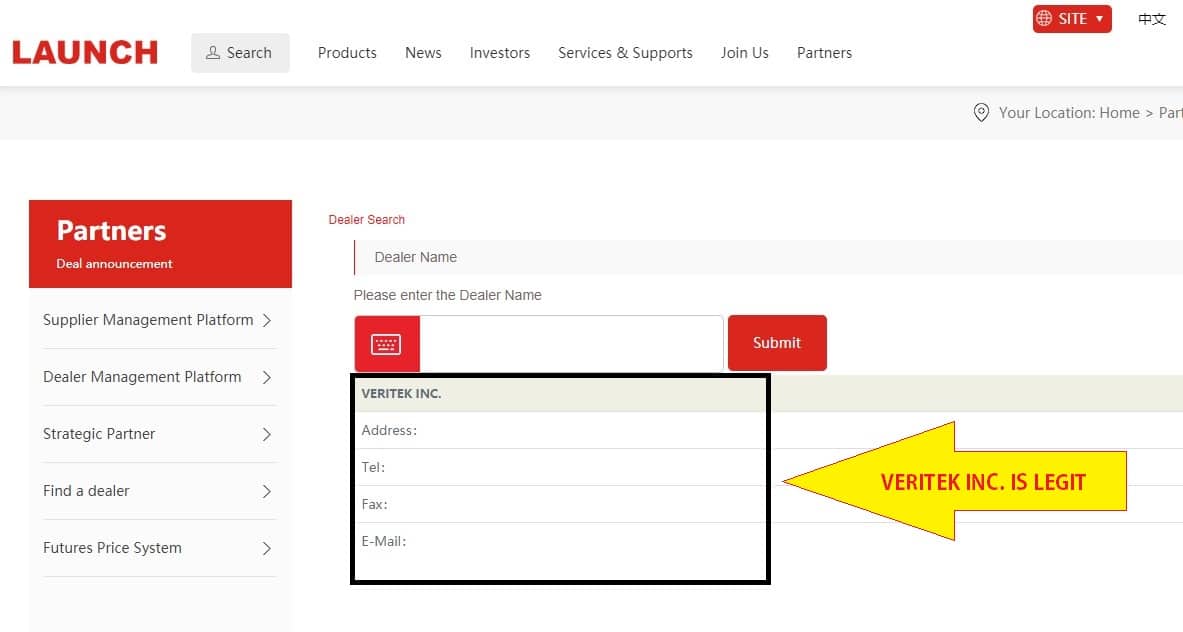Expand Supplier Management Platform arrow
Viewport: 1183px width, 632px height.
pyautogui.click(x=266, y=320)
